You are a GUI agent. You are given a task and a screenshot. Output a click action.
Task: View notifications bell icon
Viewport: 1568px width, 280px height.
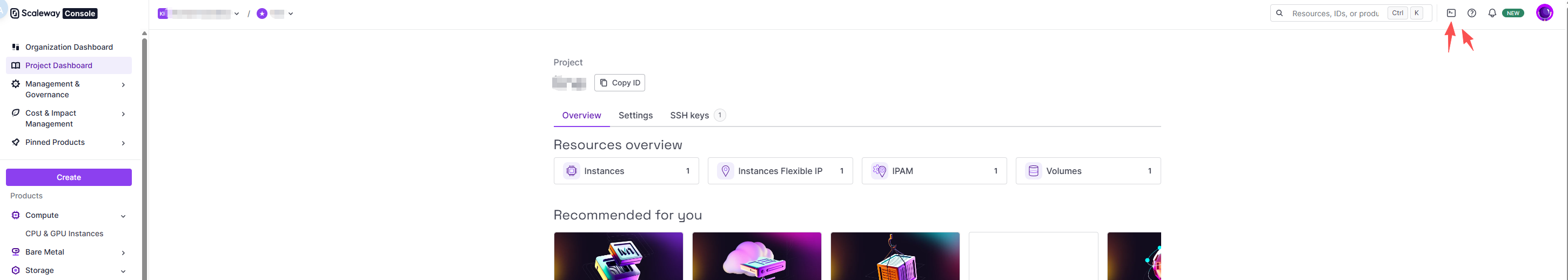pyautogui.click(x=1492, y=14)
